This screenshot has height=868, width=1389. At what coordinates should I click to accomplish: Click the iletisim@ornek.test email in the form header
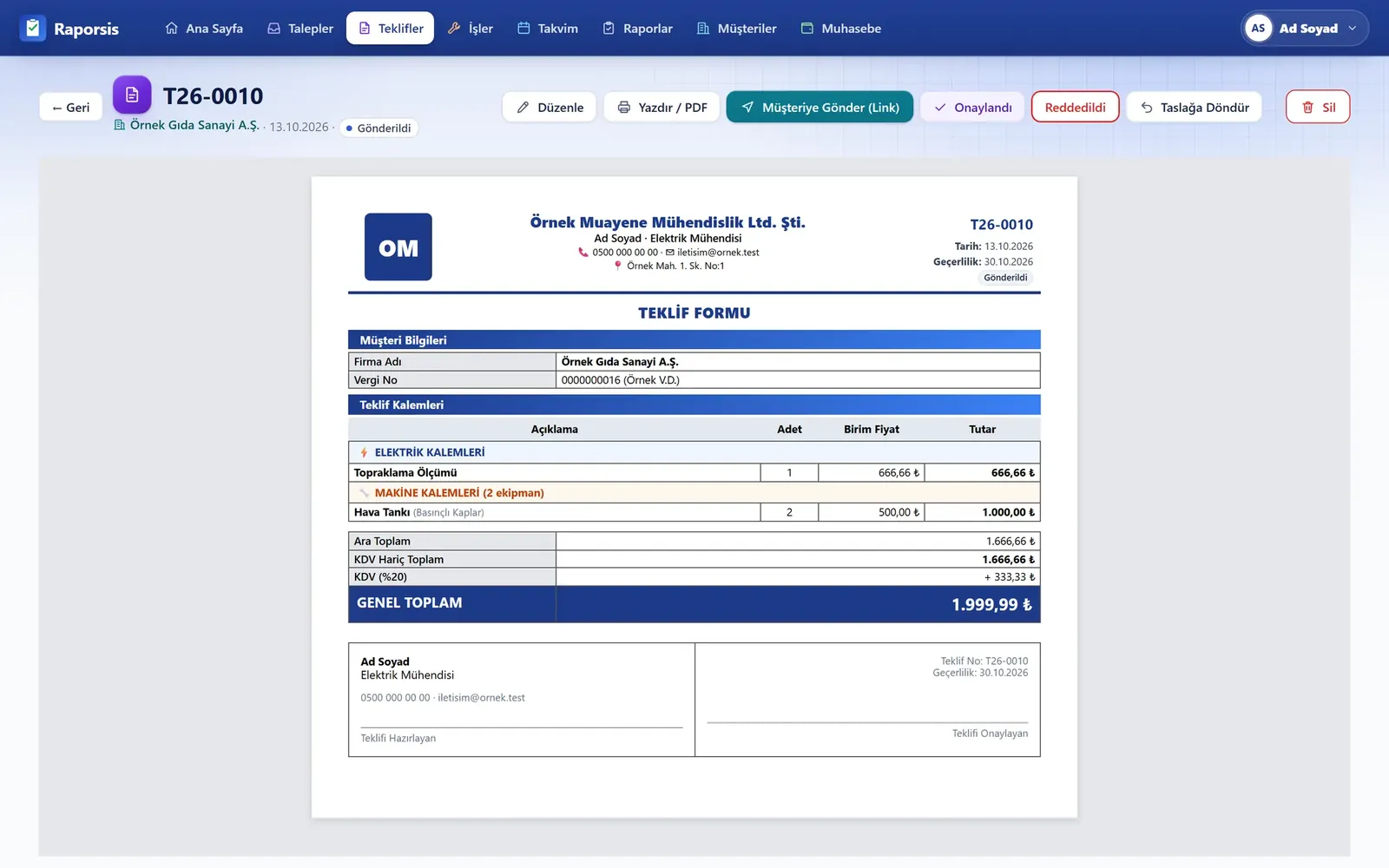click(x=718, y=253)
